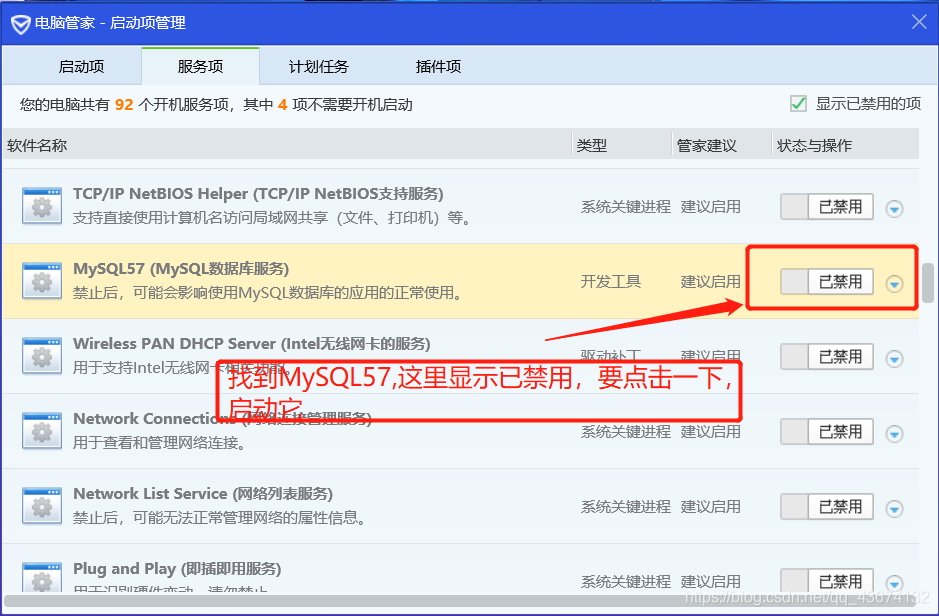Toggle the Plug and Play service switch

(x=826, y=581)
